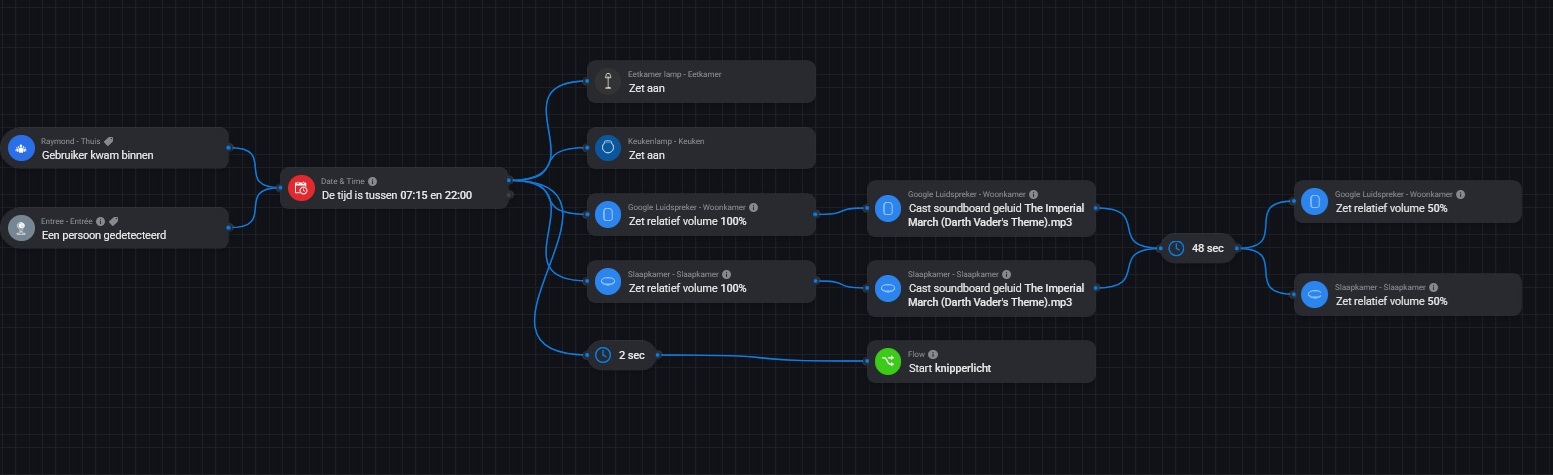The width and height of the screenshot is (1553, 475).
Task: Click the 'Eetkamer lamp - Eetkamer' header label
Action: pos(675,74)
